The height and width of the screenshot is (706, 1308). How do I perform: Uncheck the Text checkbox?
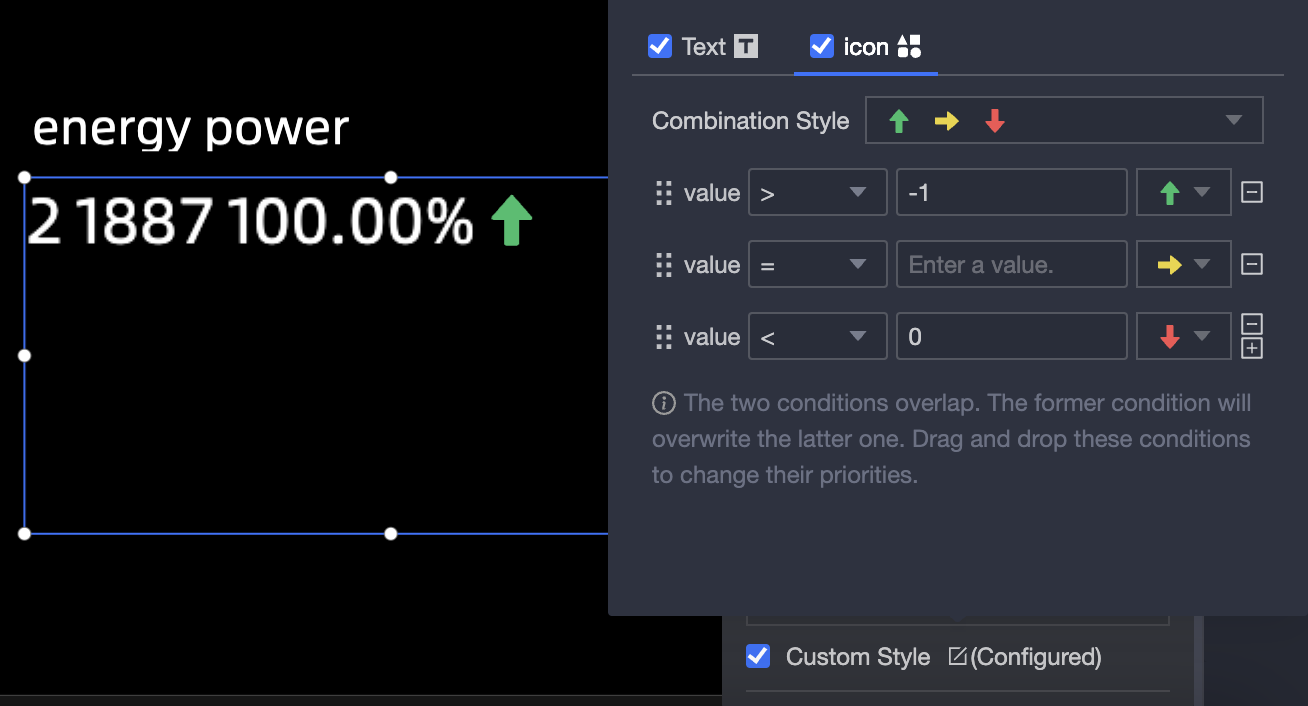pyautogui.click(x=660, y=46)
